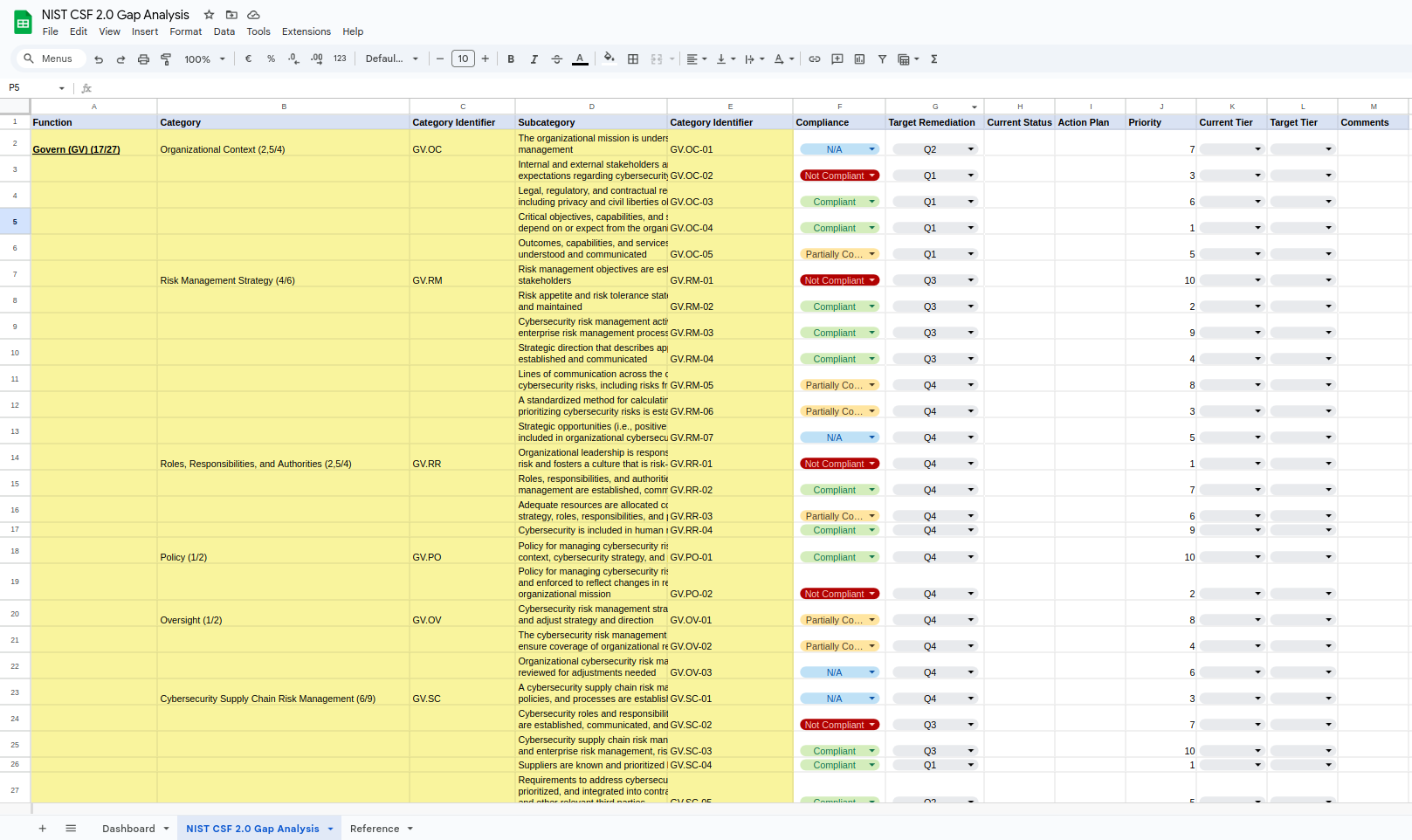Open horizontal align options
Screen dimensions: 1412x840
pyautogui.click(x=696, y=59)
